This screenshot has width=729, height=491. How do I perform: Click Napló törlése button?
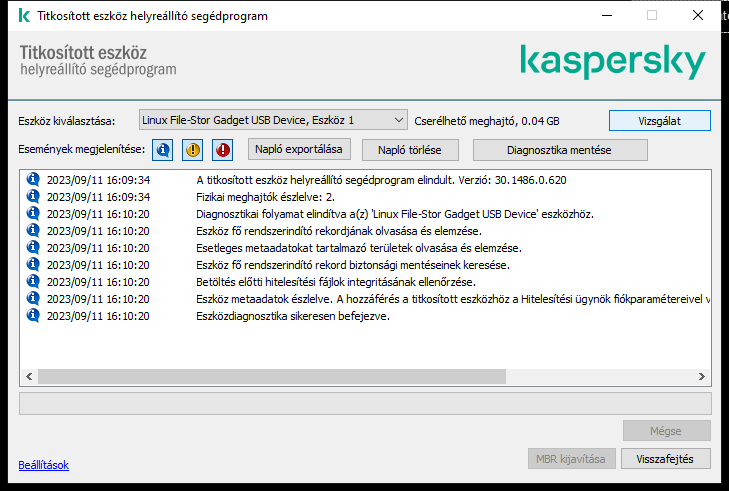click(x=410, y=150)
